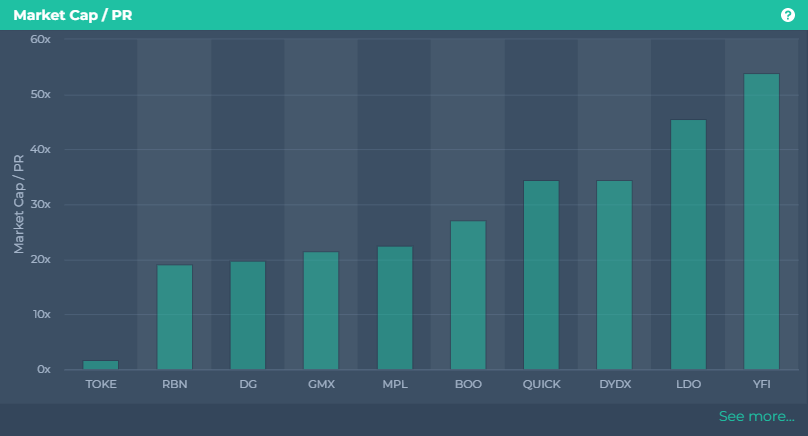Open the help question mark icon
Screen dimensions: 808x436
point(787,15)
